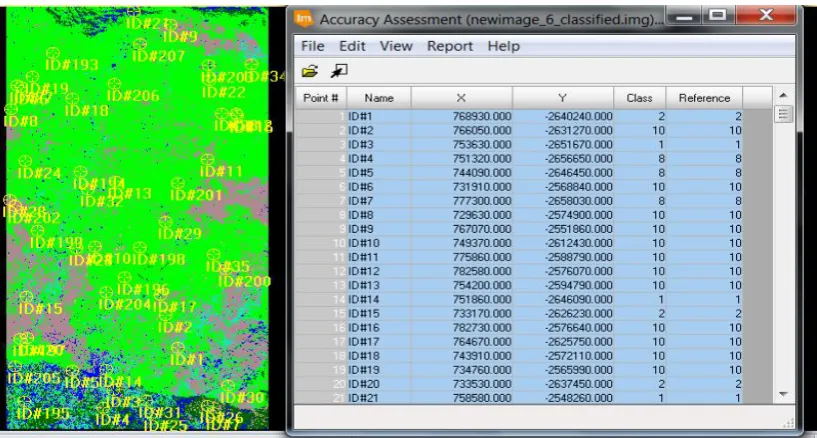Image resolution: width=817 pixels, height=438 pixels.
Task: Click the Point # column header
Action: point(321,98)
